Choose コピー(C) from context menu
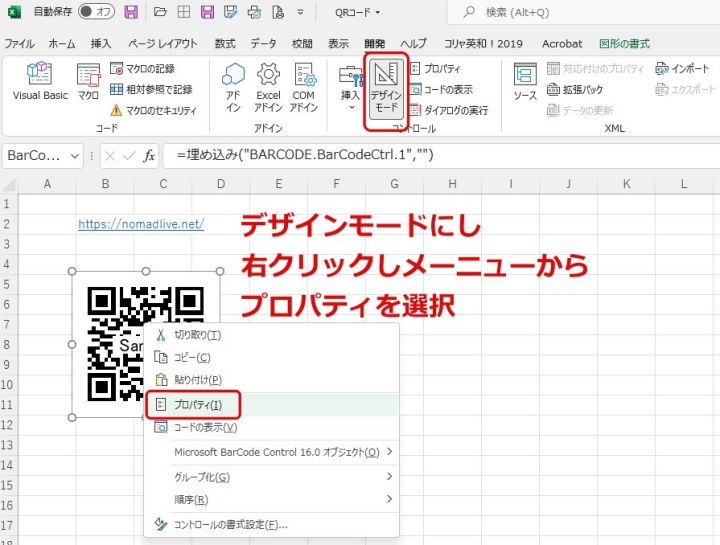720x545 pixels. click(x=271, y=358)
